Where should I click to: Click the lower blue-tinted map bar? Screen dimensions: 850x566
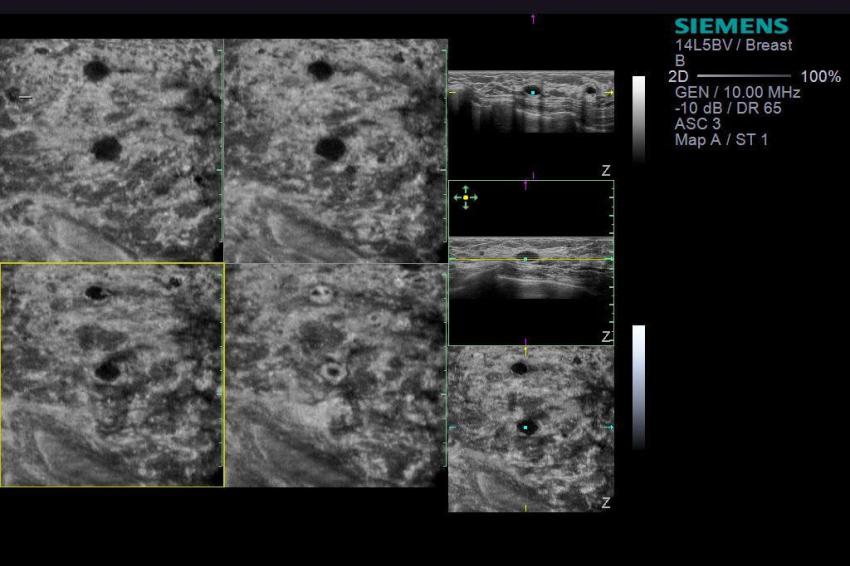point(639,387)
